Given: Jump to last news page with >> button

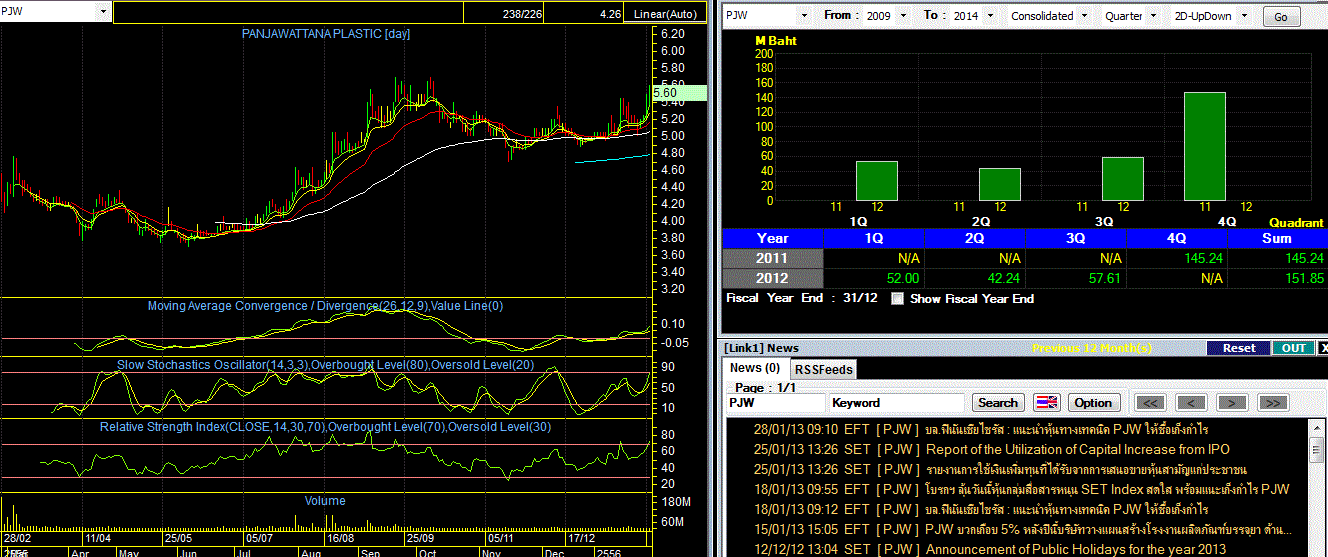Looking at the screenshot, I should (1272, 402).
